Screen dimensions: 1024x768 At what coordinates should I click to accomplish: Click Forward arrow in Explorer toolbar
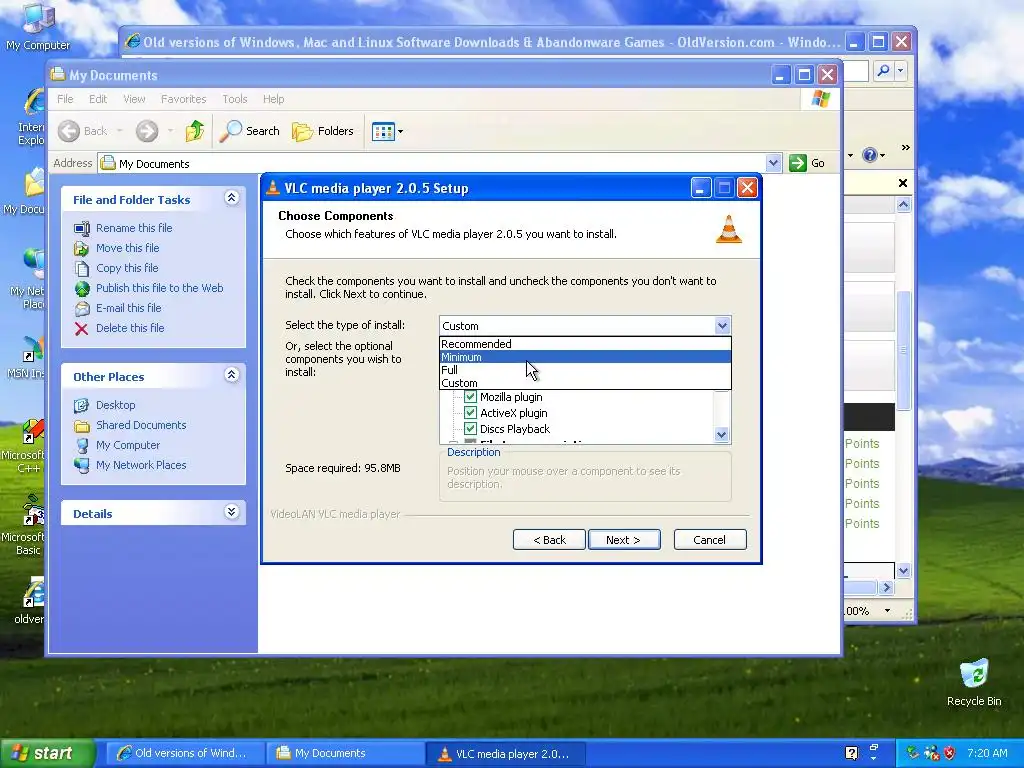(x=147, y=131)
